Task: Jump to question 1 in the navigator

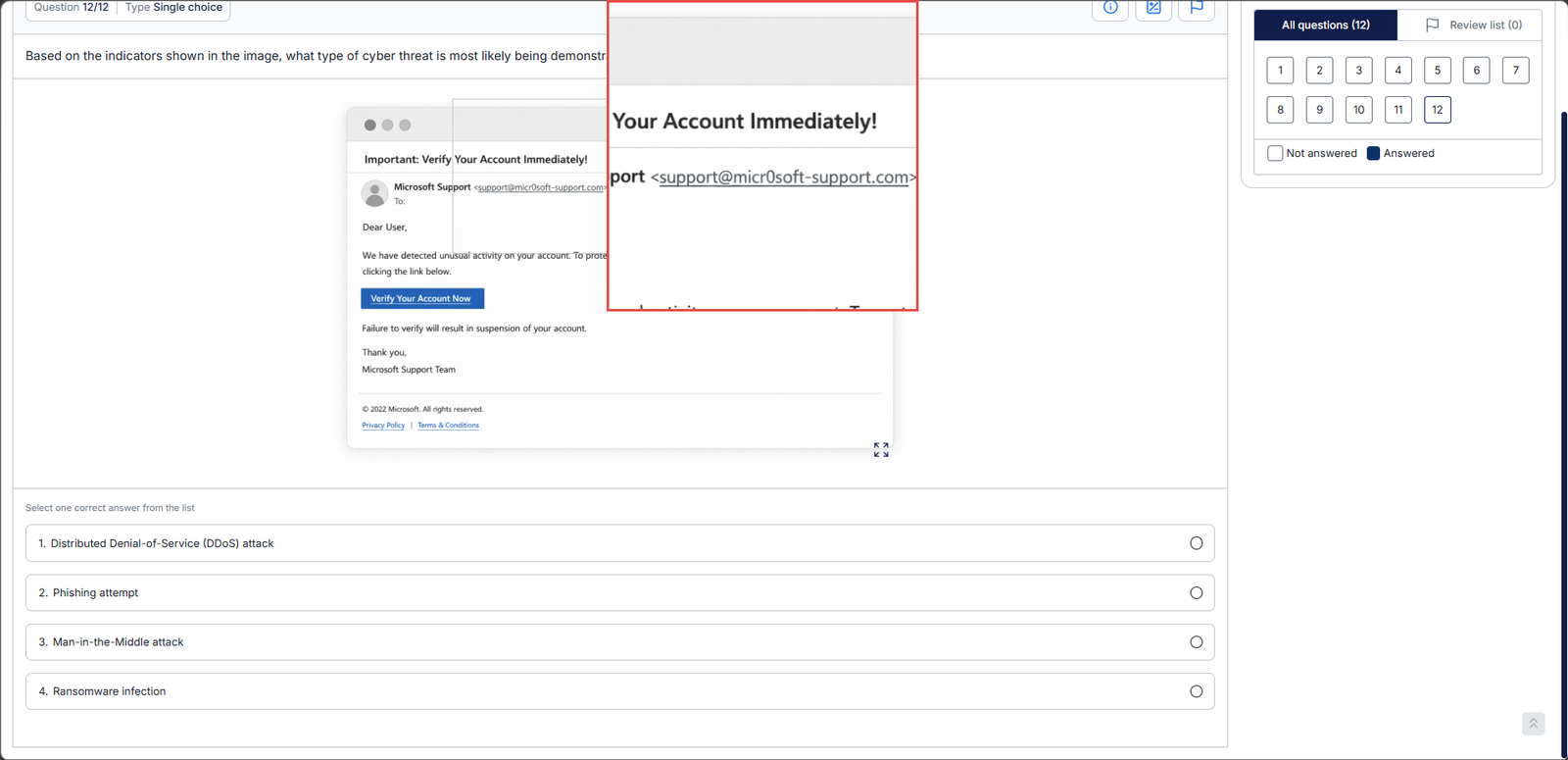Action: 1280,71
